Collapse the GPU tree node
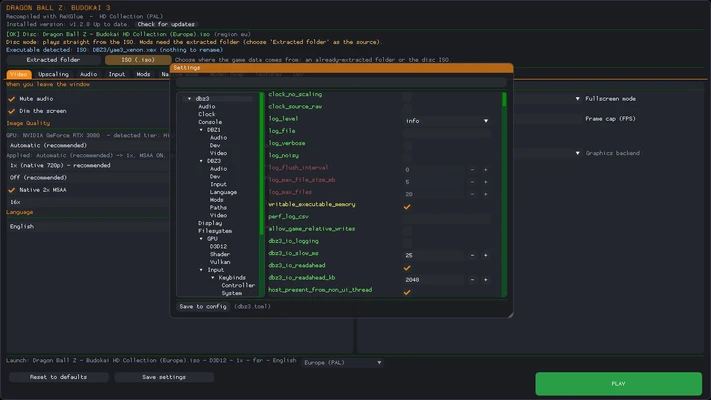Image resolution: width=711 pixels, height=400 pixels. point(201,239)
